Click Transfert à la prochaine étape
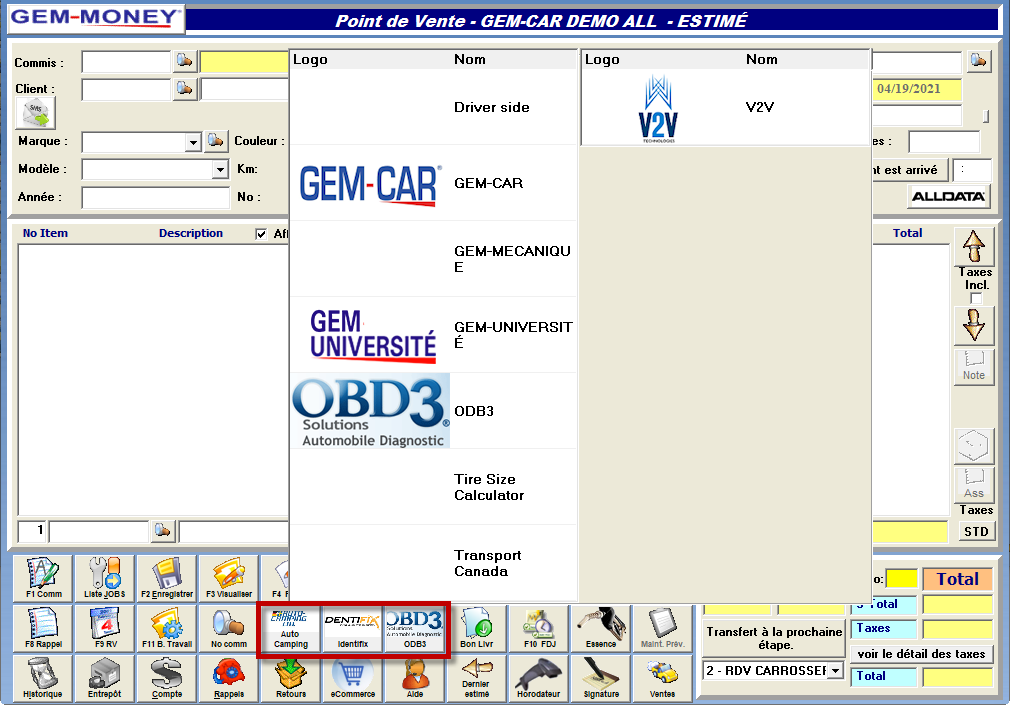The height and width of the screenshot is (705, 1010). point(774,639)
